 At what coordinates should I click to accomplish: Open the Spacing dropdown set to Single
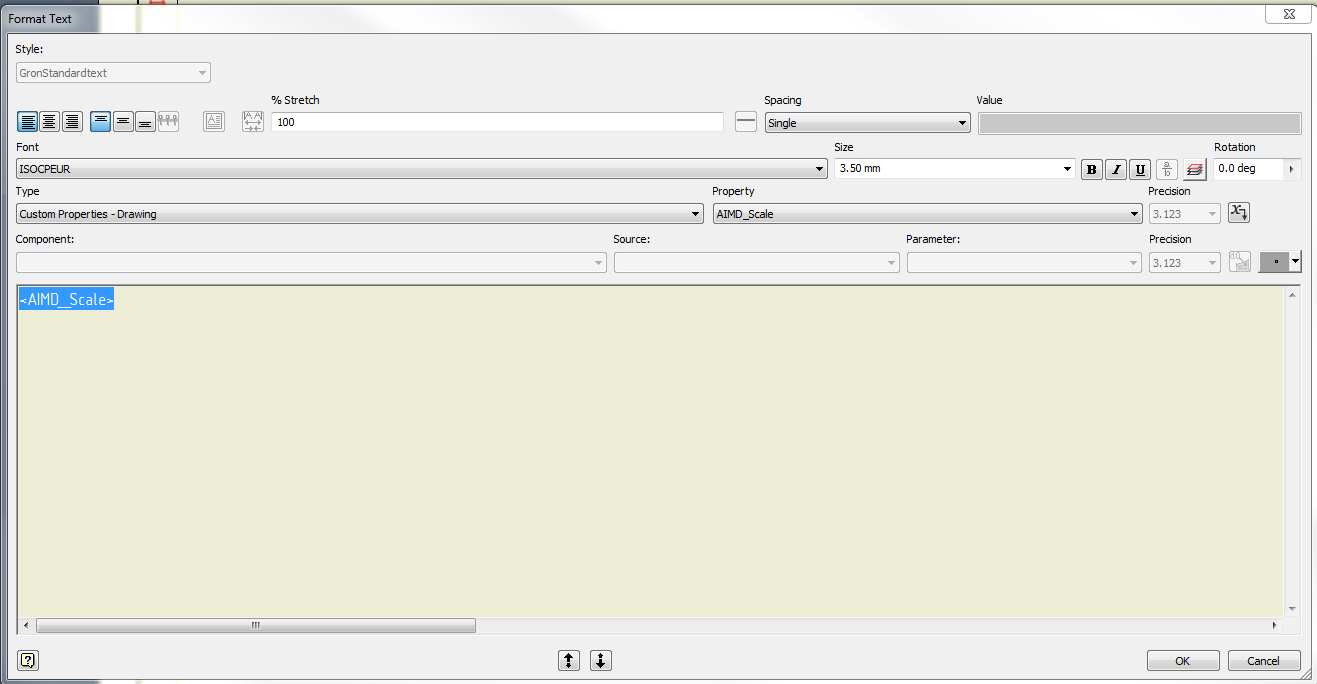(867, 123)
